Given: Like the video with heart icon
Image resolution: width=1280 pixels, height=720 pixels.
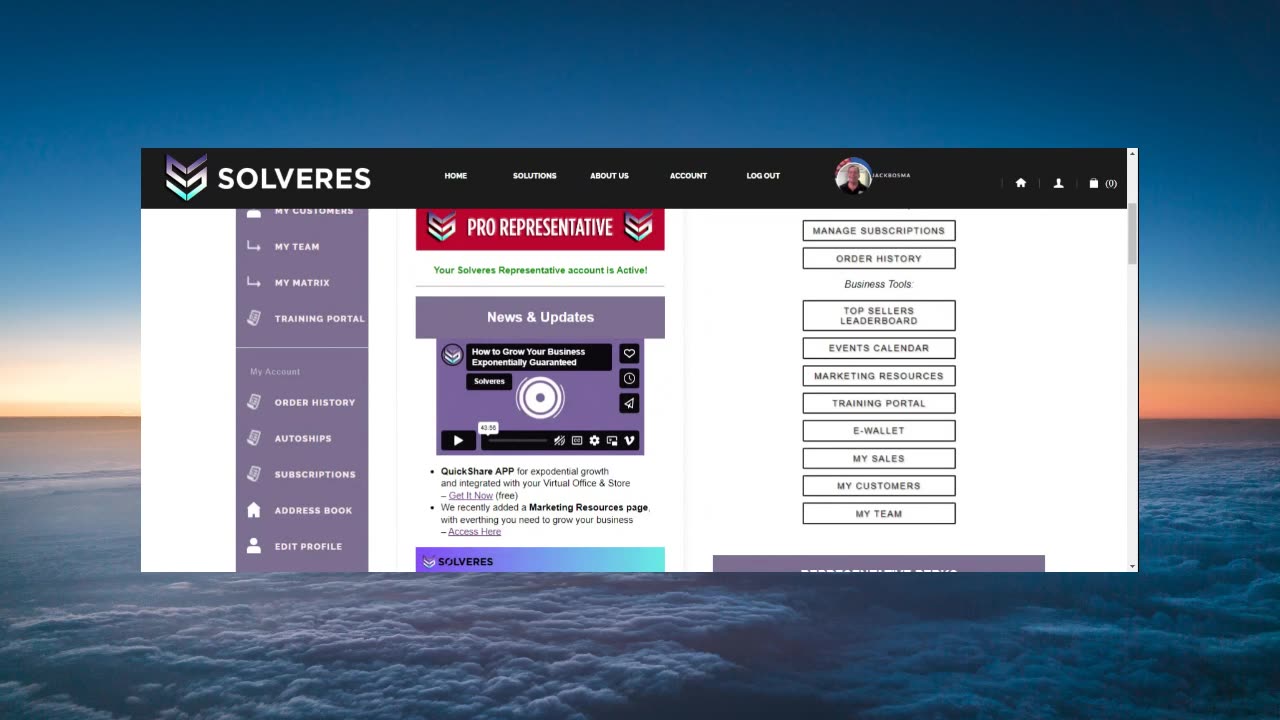Looking at the screenshot, I should [x=629, y=353].
